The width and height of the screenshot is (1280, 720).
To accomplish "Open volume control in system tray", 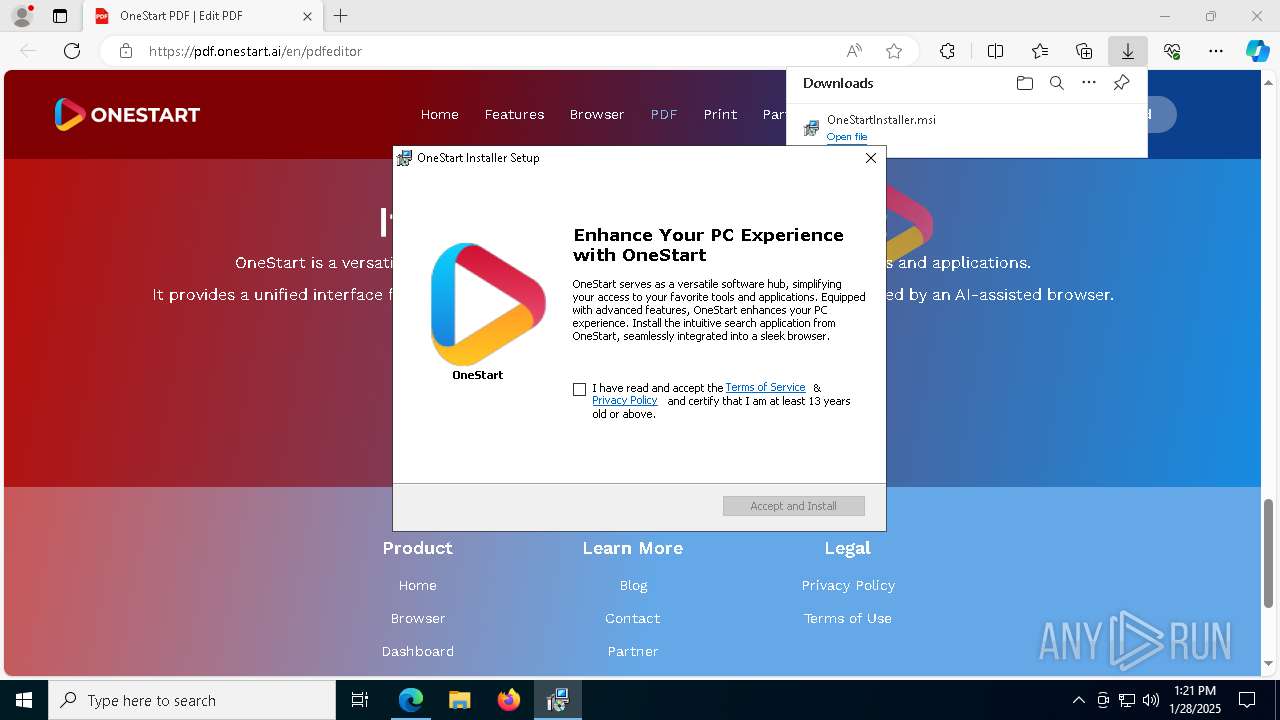I will (1151, 700).
